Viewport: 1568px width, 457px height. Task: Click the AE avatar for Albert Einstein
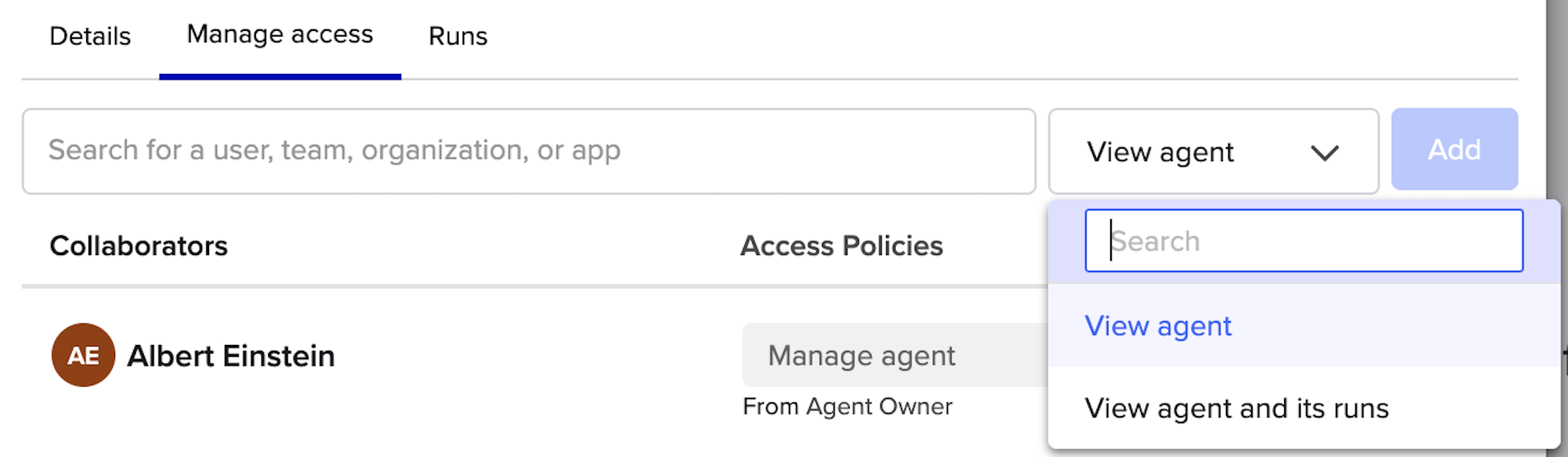click(x=83, y=355)
